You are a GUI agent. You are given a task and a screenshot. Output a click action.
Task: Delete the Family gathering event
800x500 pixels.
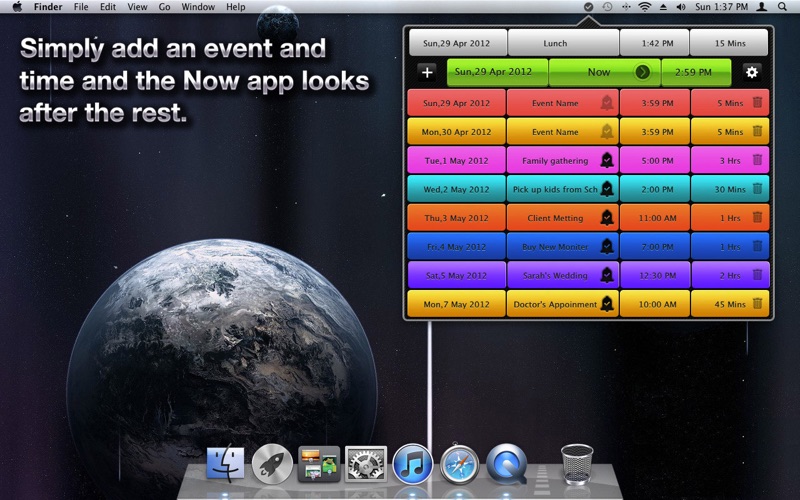coord(757,160)
